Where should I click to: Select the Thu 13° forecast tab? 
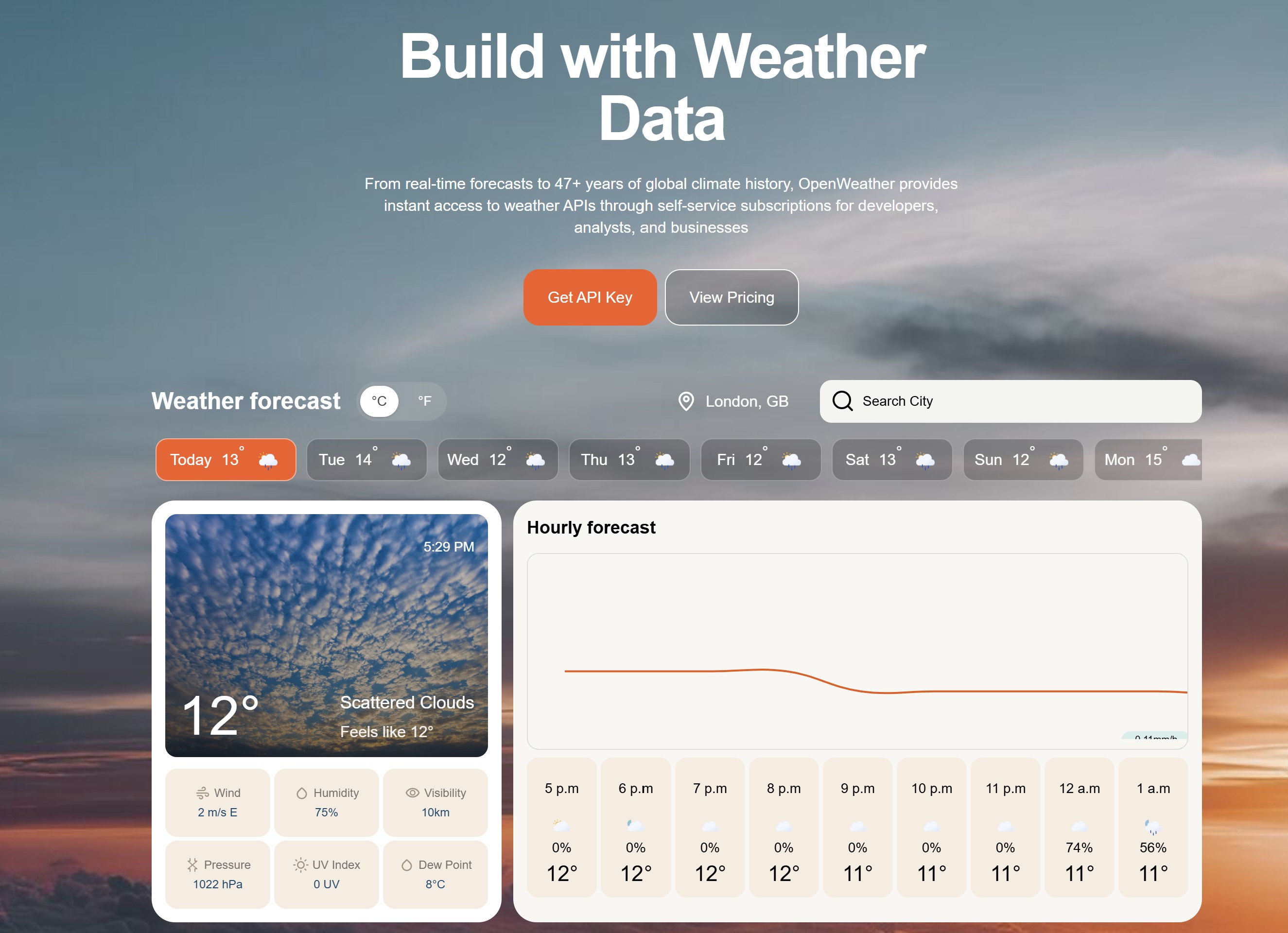pyautogui.click(x=629, y=459)
